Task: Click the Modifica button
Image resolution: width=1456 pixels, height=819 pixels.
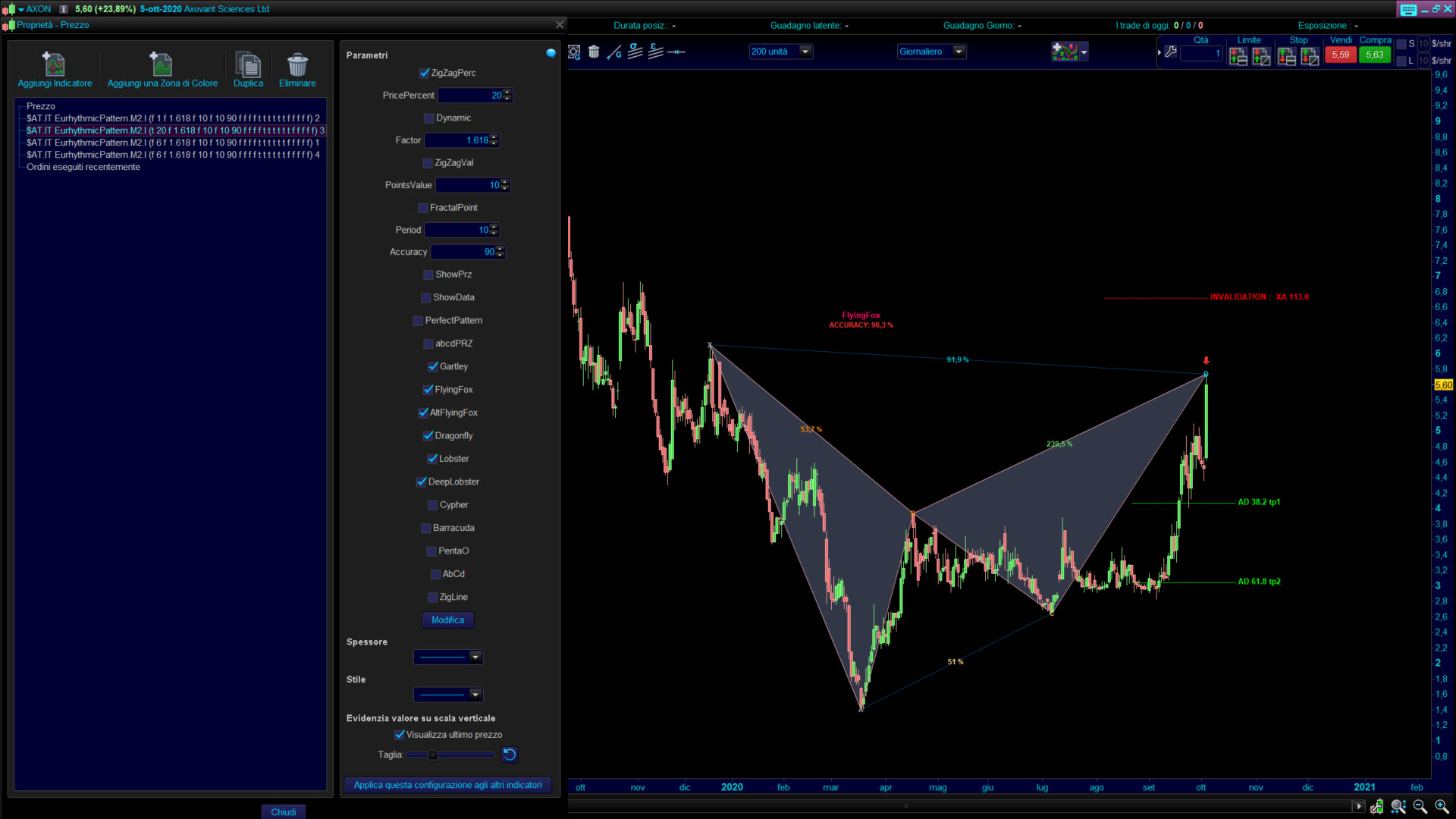Action: pyautogui.click(x=447, y=620)
